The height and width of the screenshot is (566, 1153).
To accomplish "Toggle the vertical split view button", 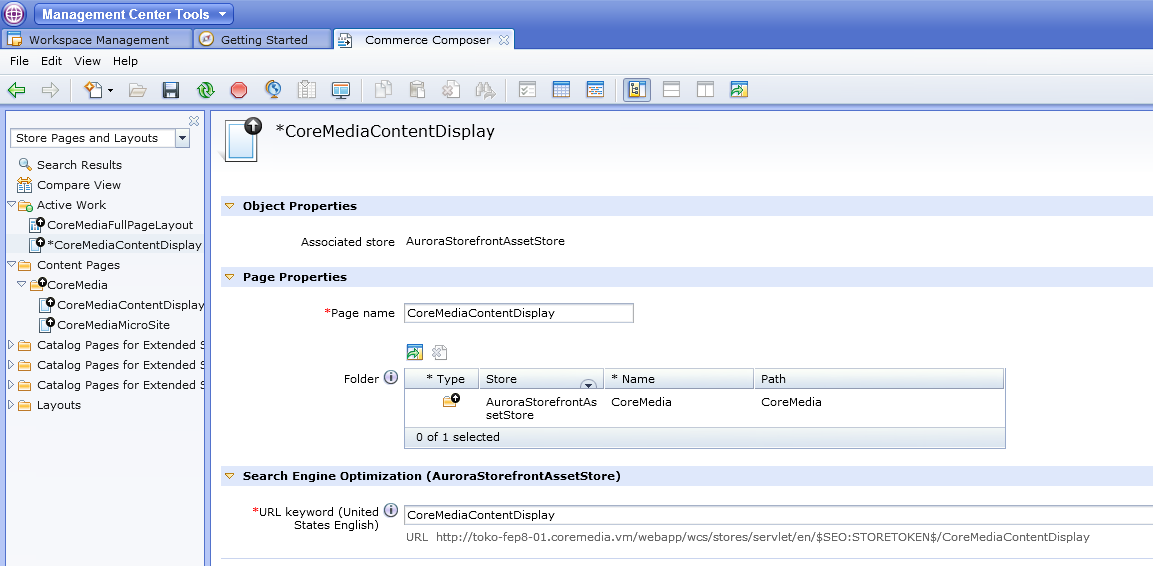I will click(x=705, y=90).
